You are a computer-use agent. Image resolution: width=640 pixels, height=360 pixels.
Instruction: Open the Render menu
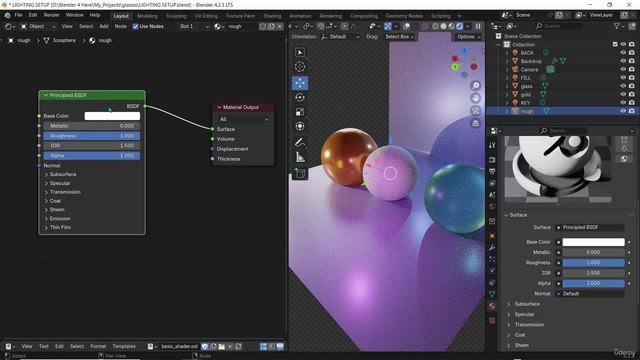tap(51, 15)
